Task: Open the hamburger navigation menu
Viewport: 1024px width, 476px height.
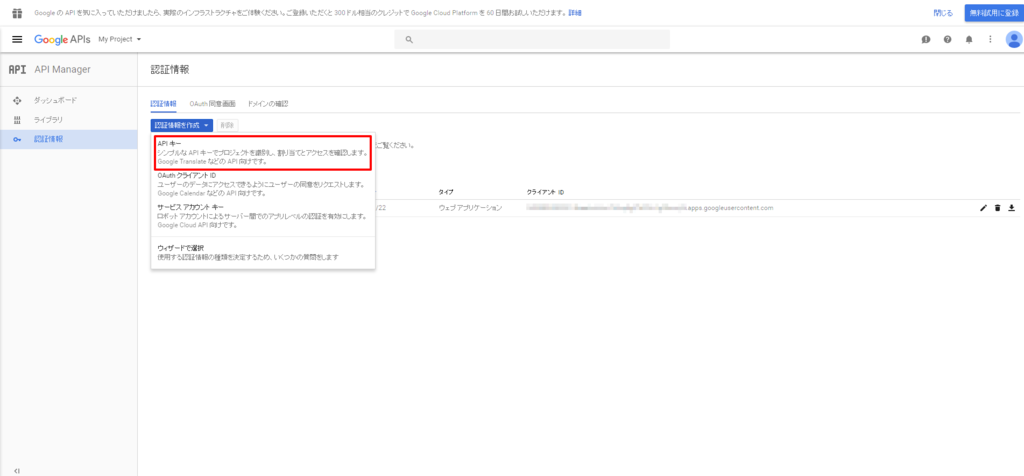Action: coord(18,39)
